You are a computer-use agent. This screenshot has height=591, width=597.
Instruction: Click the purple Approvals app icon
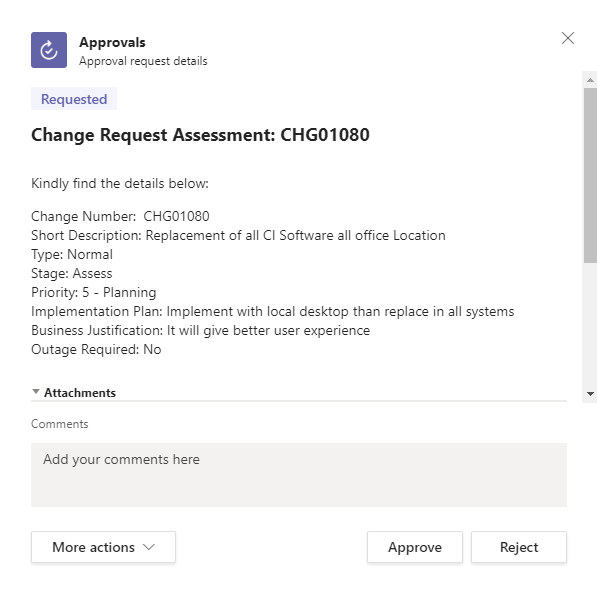click(x=49, y=50)
